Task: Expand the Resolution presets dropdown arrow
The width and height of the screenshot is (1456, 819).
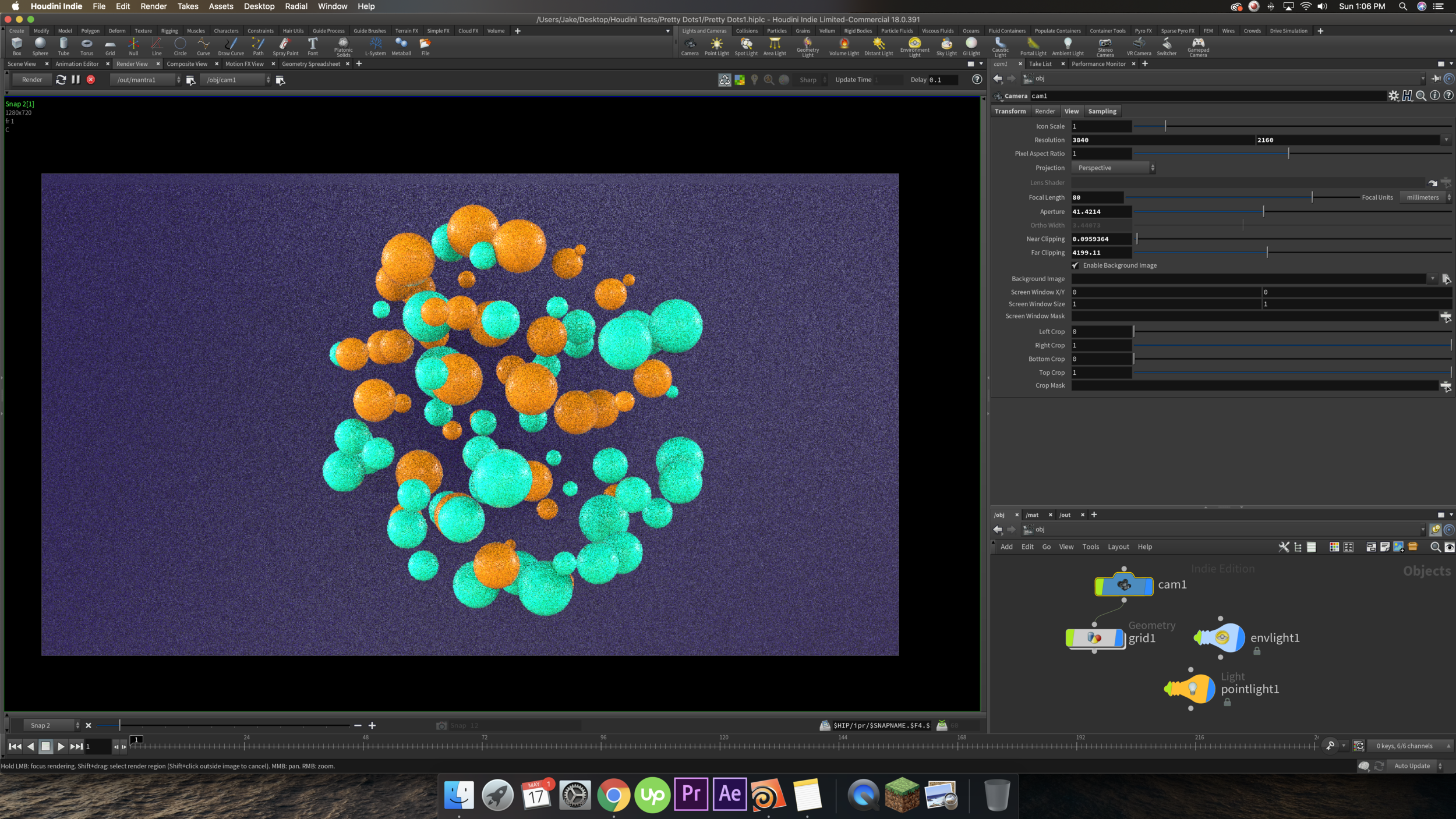Action: pyautogui.click(x=1446, y=140)
